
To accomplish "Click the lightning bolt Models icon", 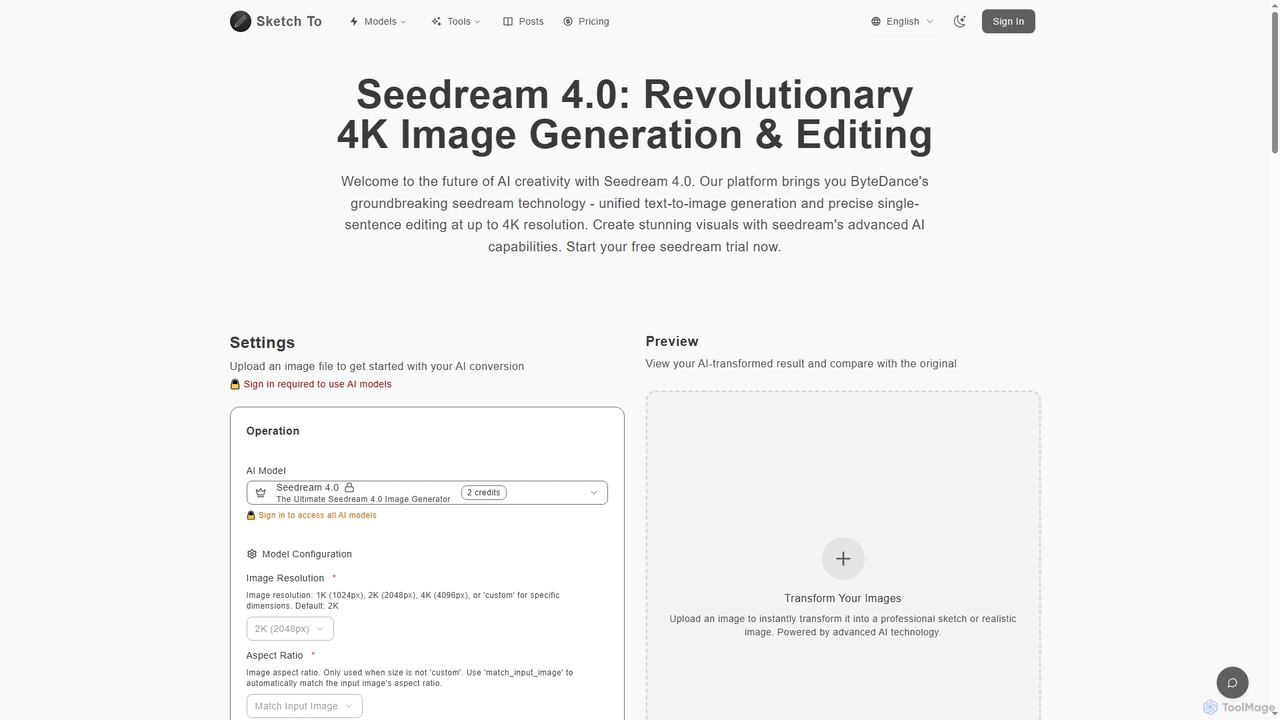I will tap(354, 21).
